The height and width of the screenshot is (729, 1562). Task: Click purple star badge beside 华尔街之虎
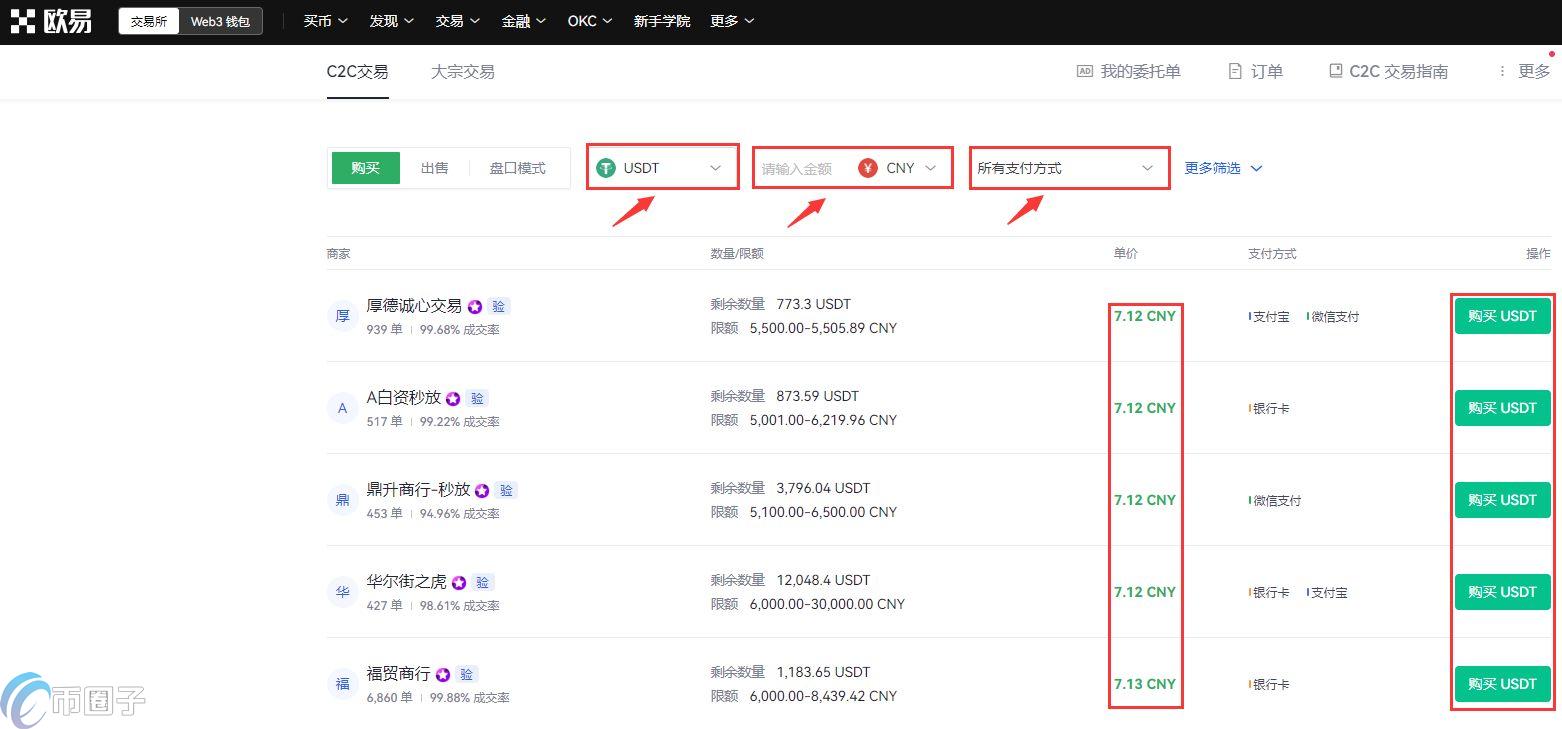[459, 583]
